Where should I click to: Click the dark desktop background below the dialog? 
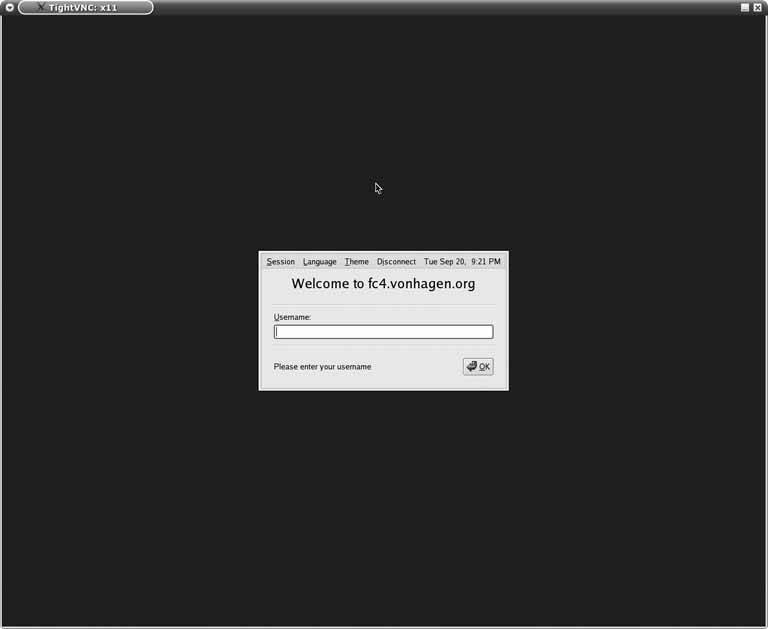pos(383,500)
